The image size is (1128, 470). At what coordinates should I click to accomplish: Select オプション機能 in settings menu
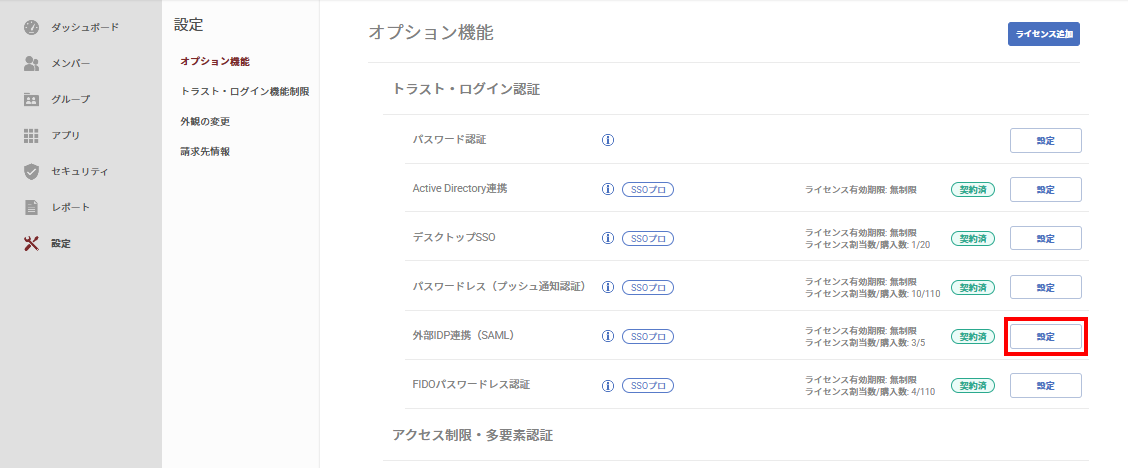[x=215, y=61]
